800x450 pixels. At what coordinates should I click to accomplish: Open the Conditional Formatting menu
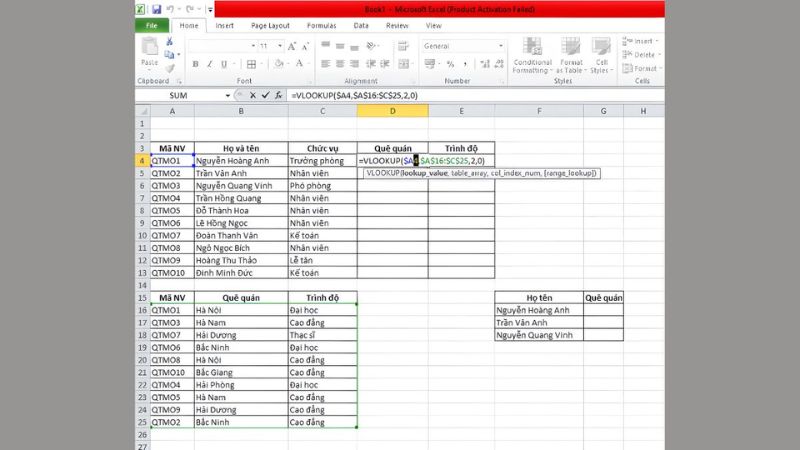click(532, 56)
